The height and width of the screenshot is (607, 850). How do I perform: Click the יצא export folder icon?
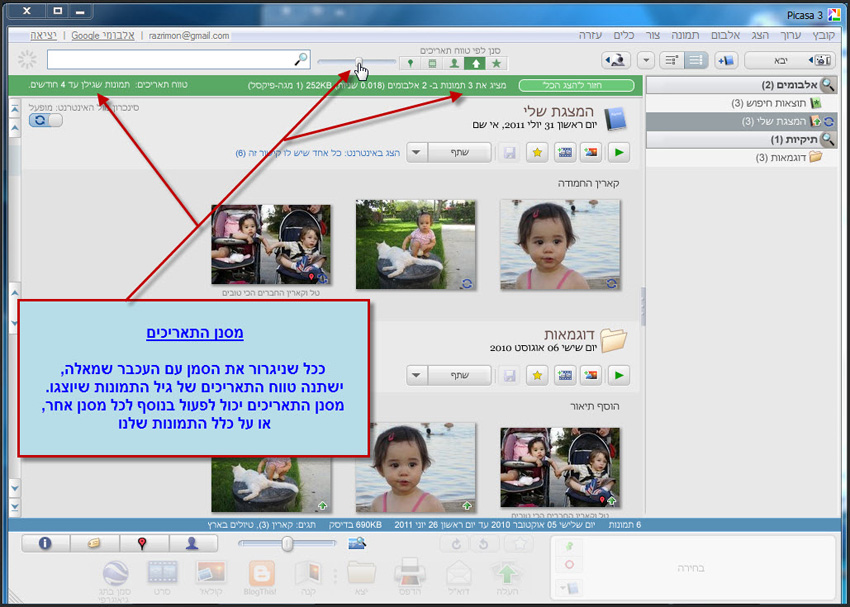[x=362, y=577]
